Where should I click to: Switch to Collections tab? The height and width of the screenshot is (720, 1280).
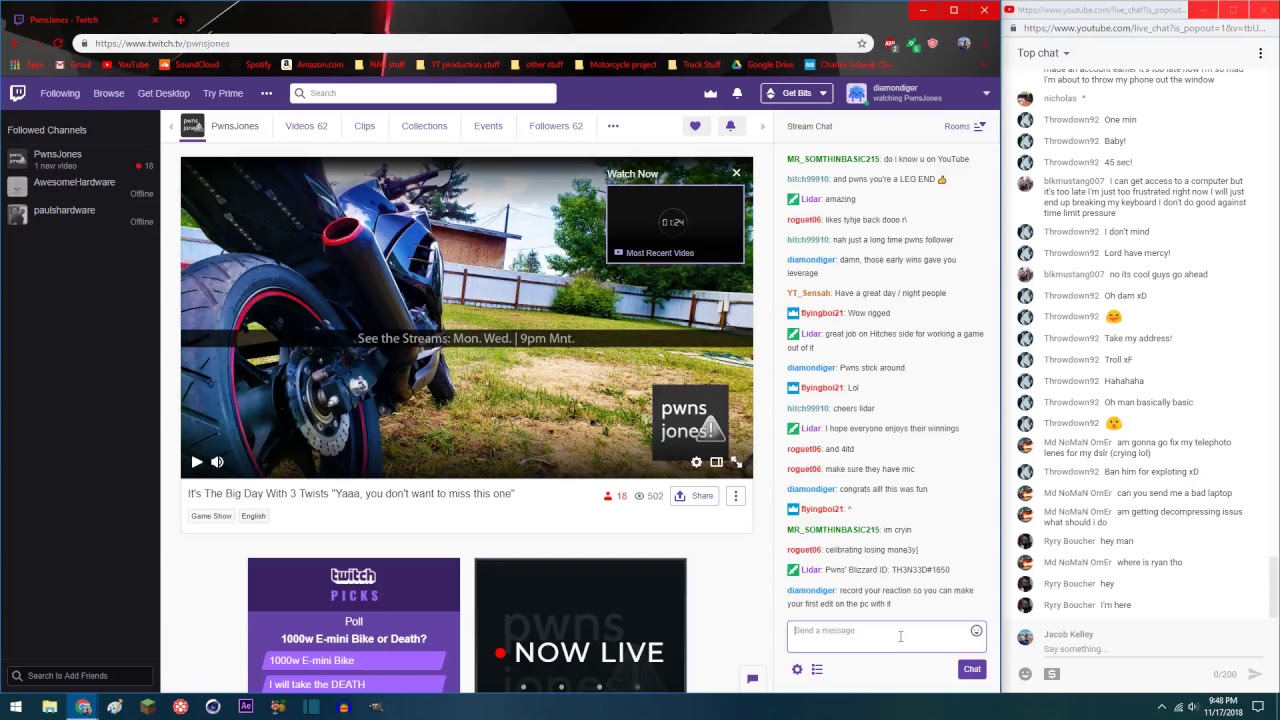[424, 126]
